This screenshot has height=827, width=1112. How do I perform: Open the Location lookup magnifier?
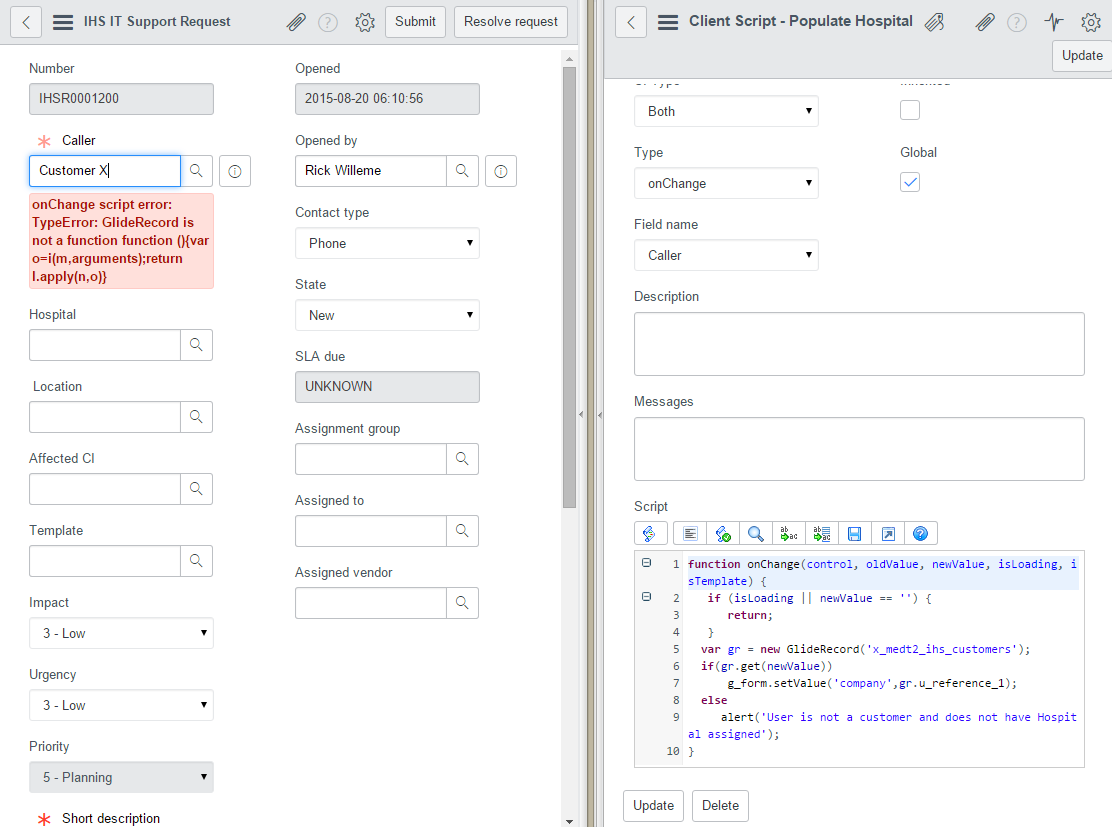point(196,417)
